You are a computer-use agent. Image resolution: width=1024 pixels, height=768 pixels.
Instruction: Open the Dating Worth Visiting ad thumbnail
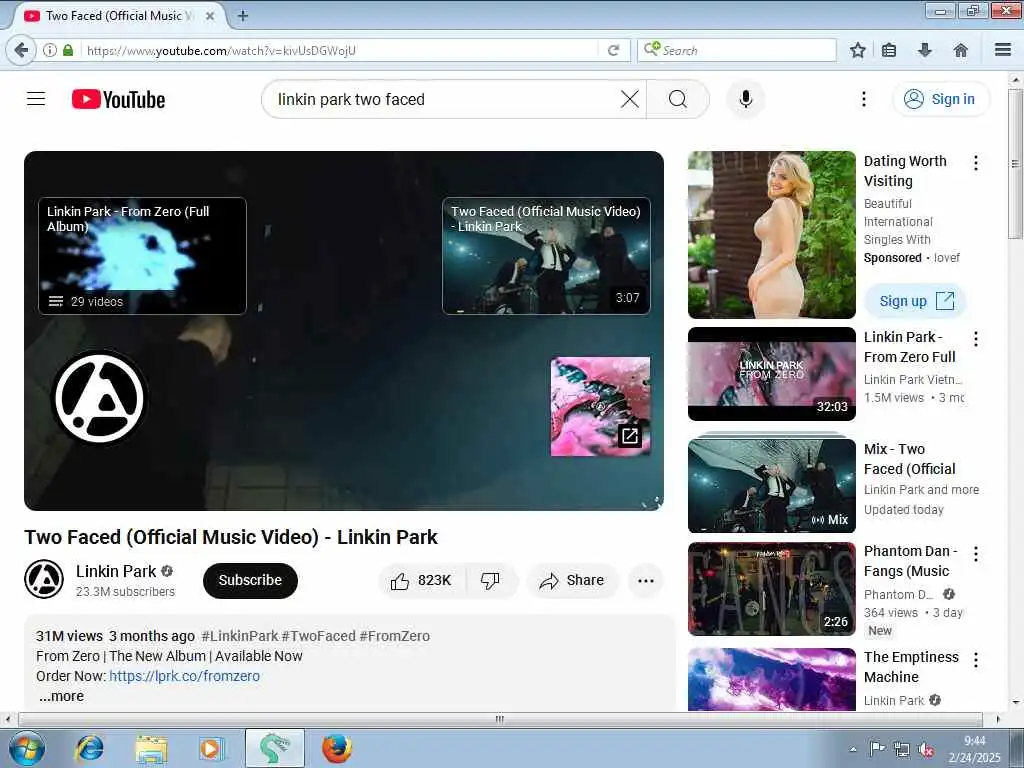pyautogui.click(x=771, y=234)
